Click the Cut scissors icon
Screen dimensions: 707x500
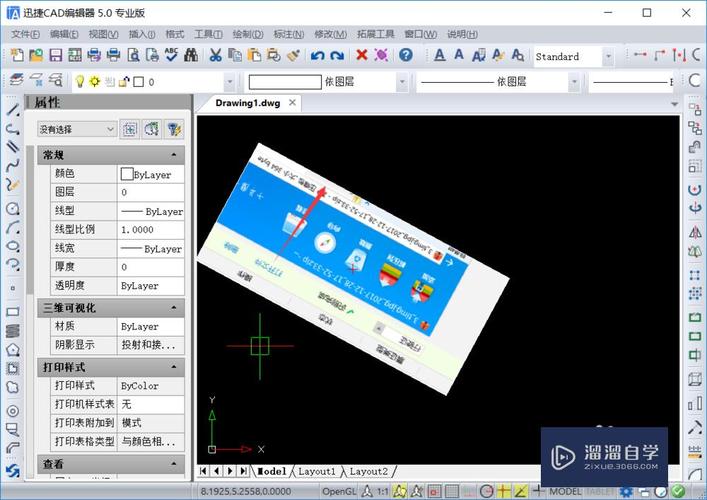coord(215,56)
